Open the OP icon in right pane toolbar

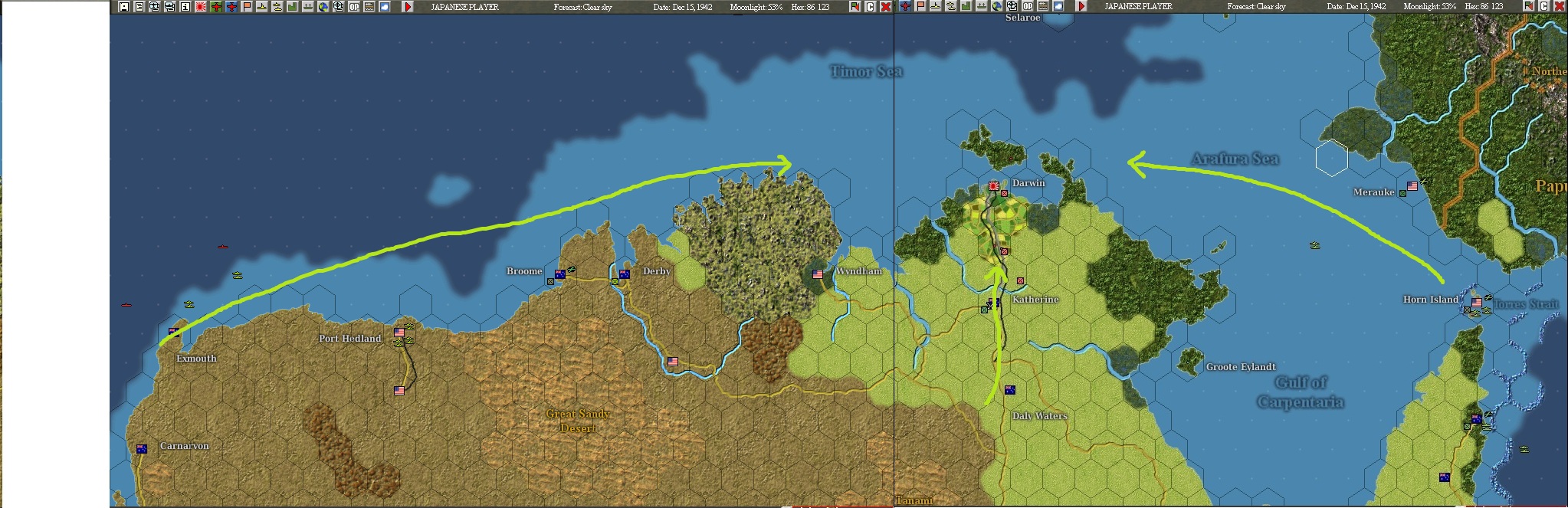1028,6
